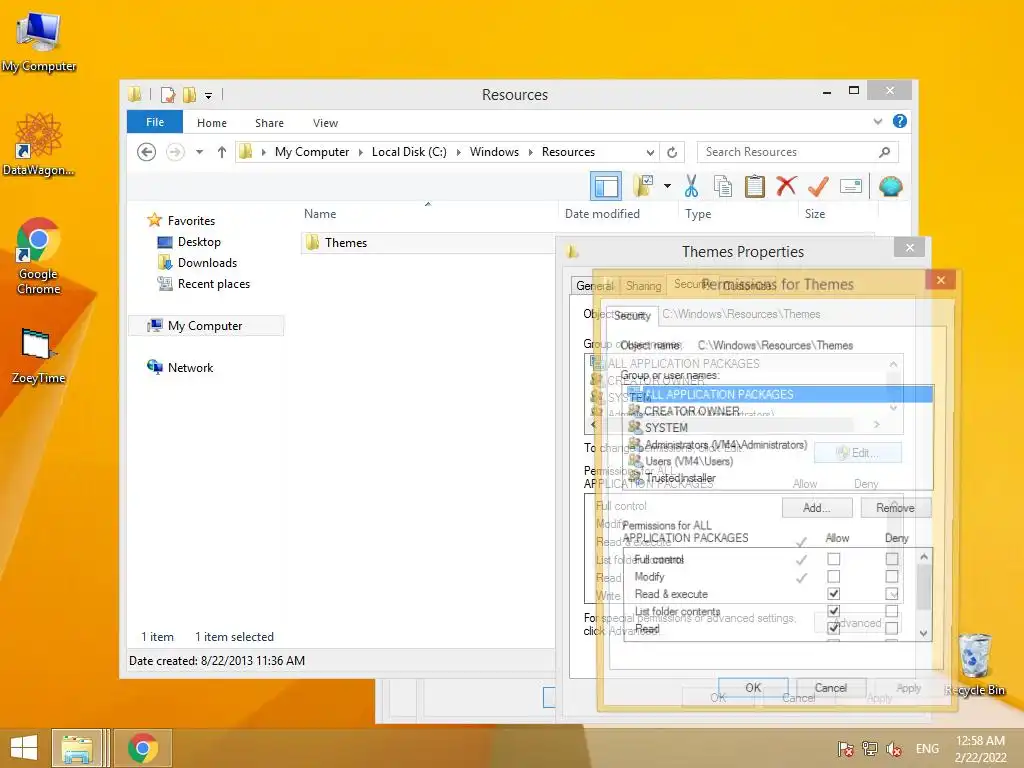1024x768 pixels.
Task: Click Chrome icon in the taskbar
Action: coord(142,748)
